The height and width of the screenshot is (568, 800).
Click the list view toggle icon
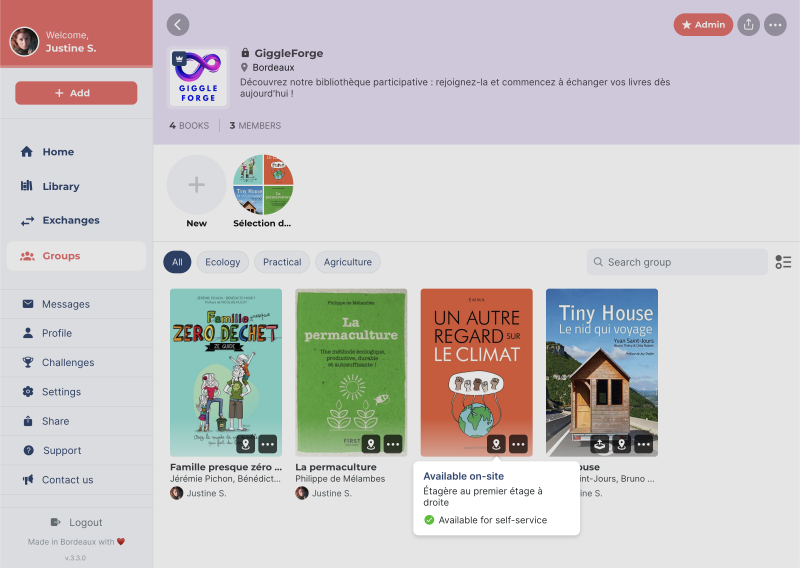[x=783, y=262]
